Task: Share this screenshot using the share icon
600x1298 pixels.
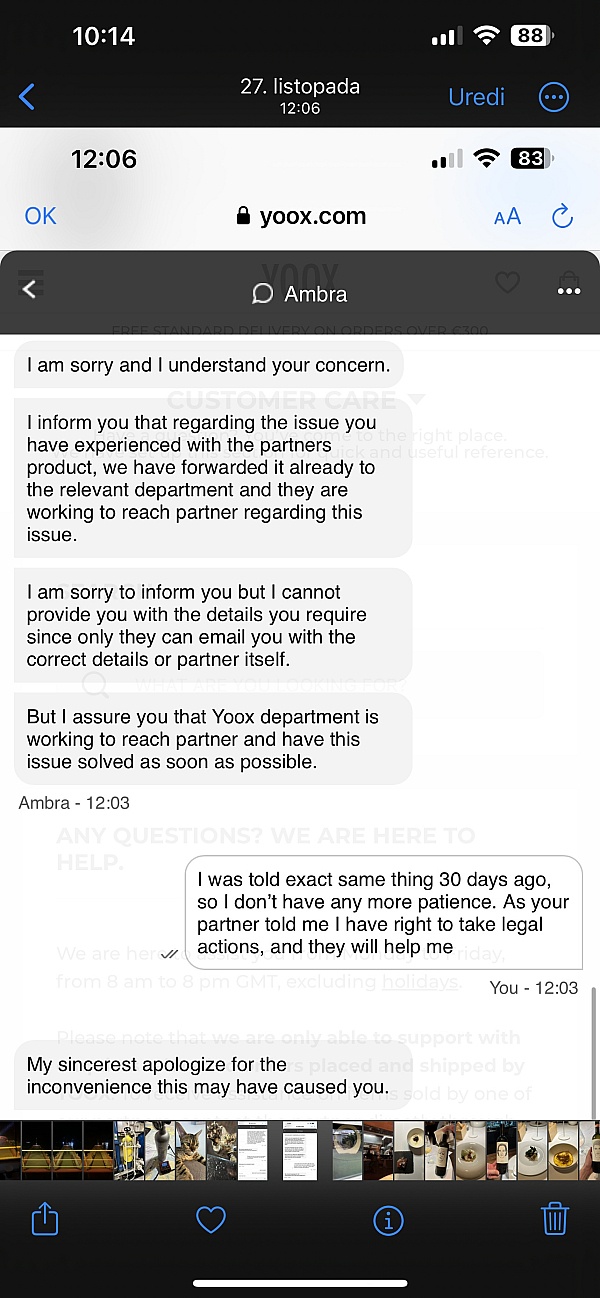Action: click(44, 1219)
